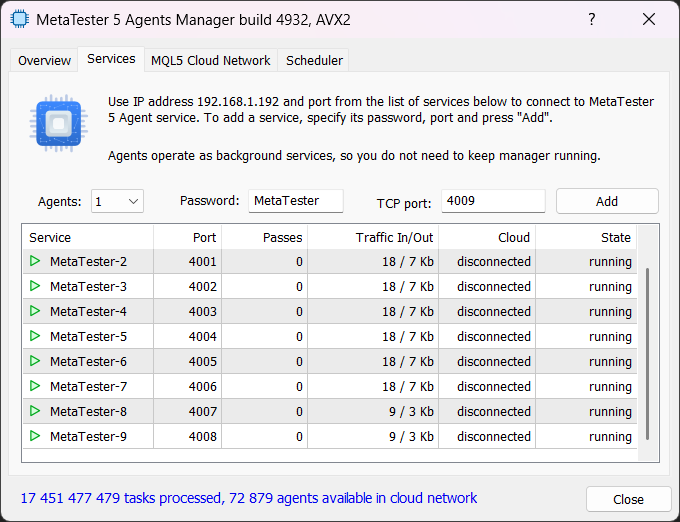
Task: Click the Cloud column header
Action: point(487,237)
